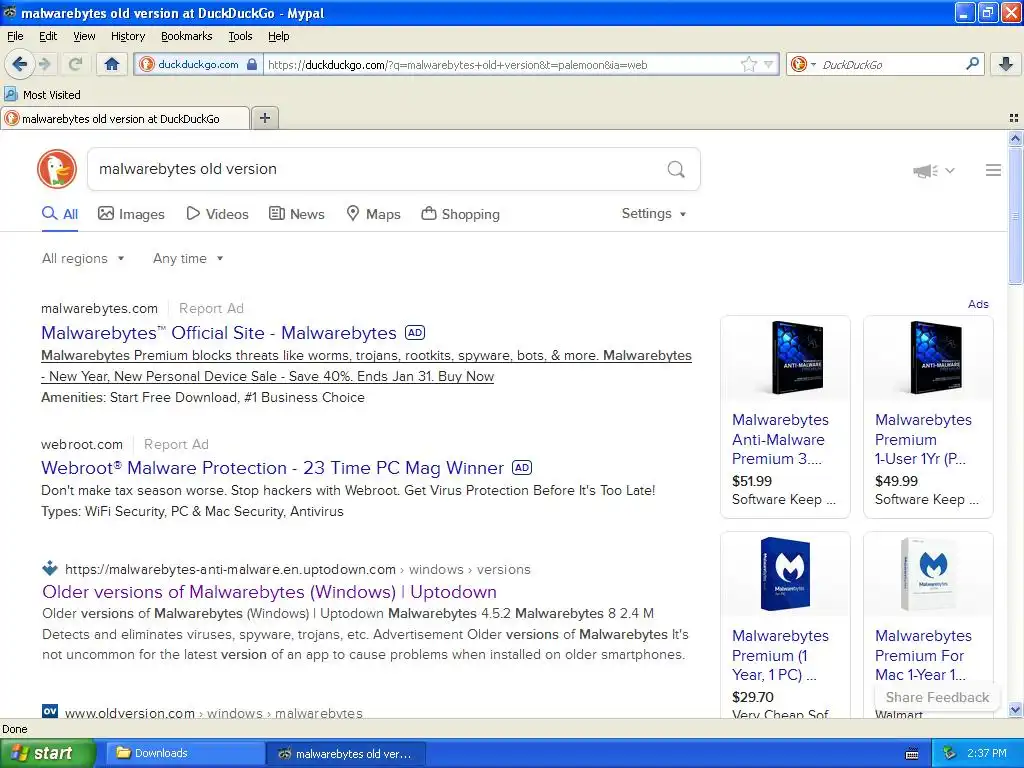
Task: Open the Help menu
Action: (x=279, y=36)
